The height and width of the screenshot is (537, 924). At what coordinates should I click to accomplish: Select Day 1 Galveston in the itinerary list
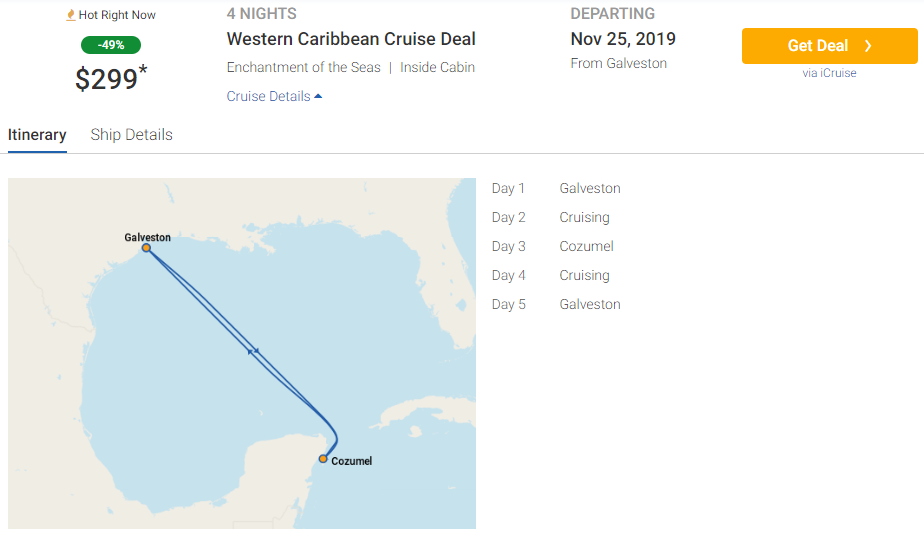[589, 188]
